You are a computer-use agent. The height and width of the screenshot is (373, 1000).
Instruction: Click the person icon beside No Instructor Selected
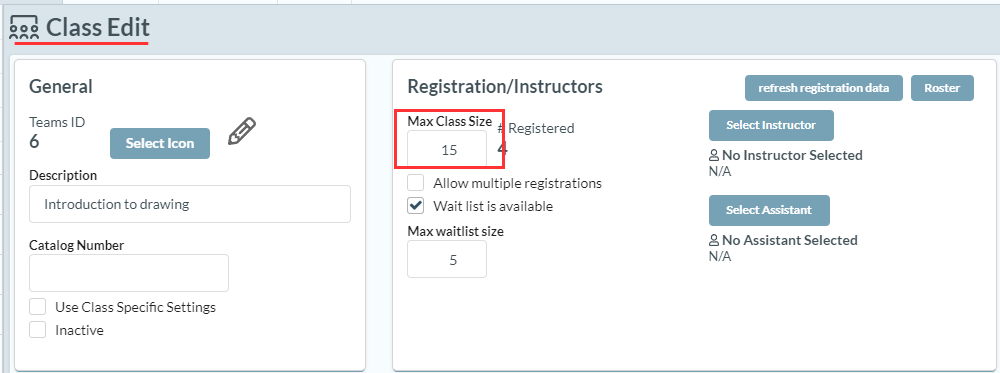[714, 155]
